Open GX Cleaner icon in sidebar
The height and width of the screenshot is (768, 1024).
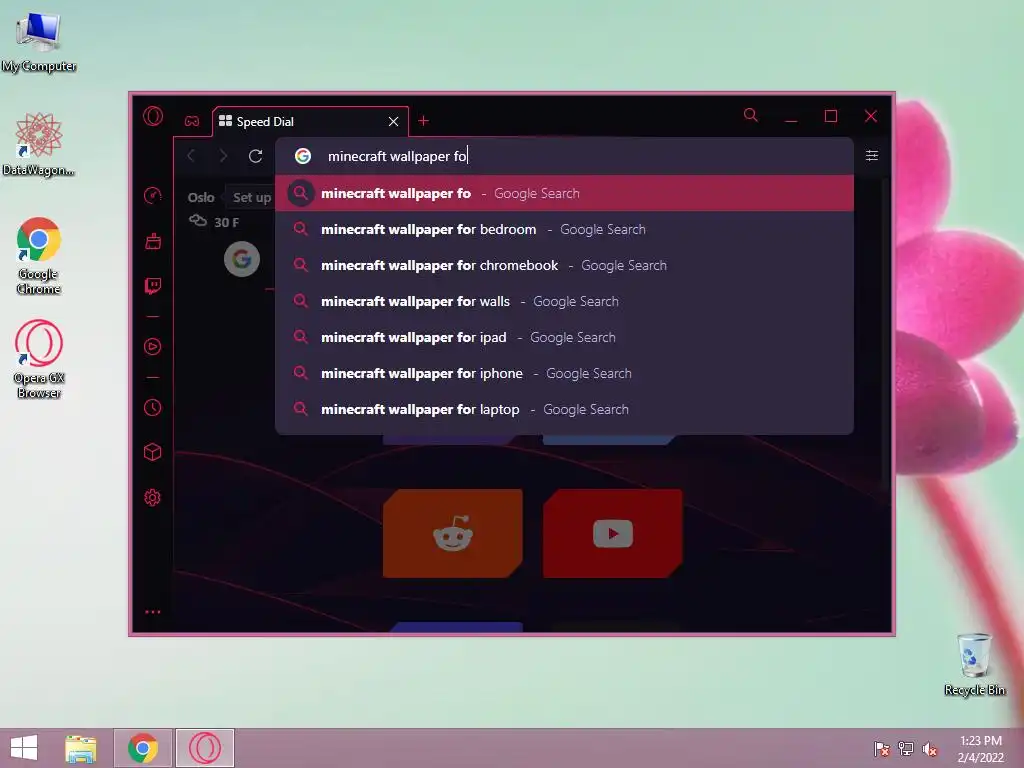[153, 241]
